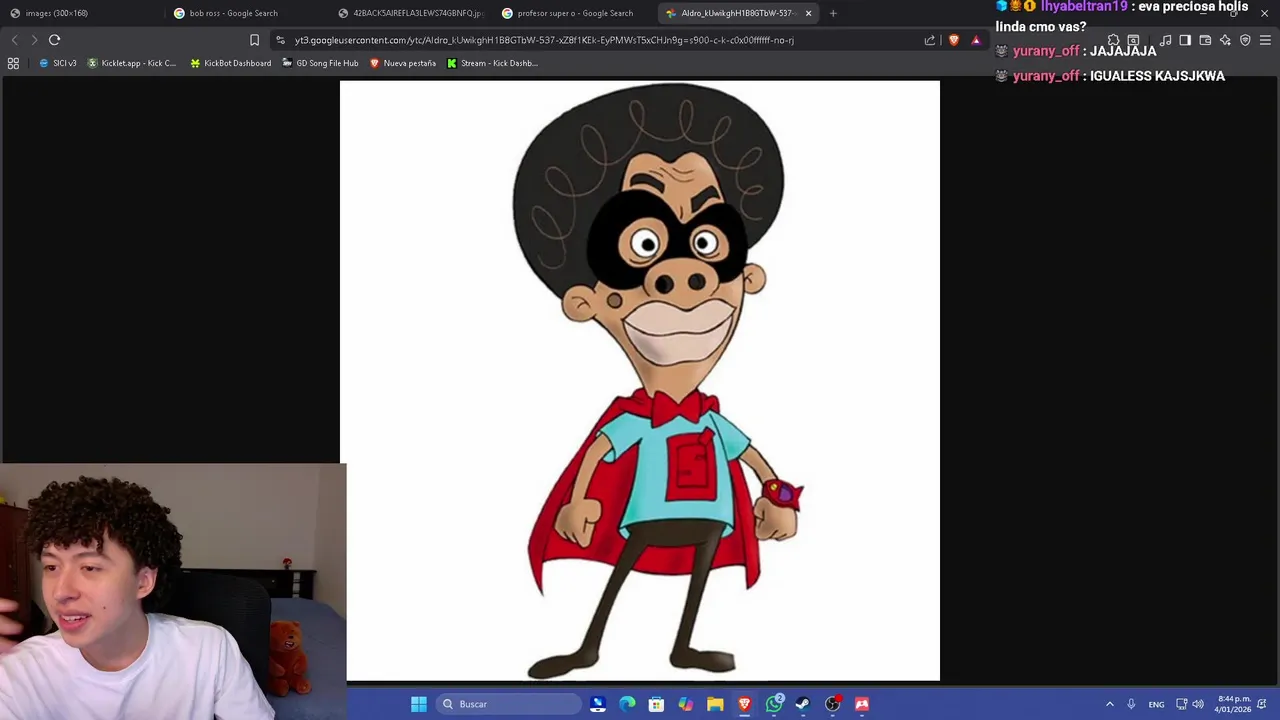Switch to "profesor super o - Google Search" tab

[x=574, y=13]
